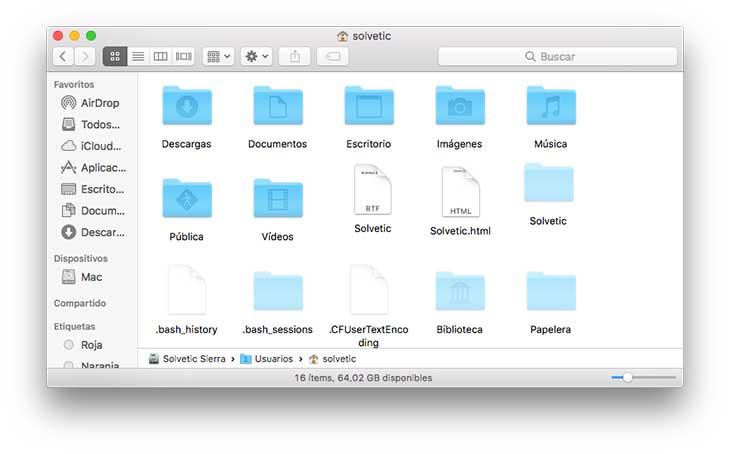Click the 'Música' folder label text
Viewport: 730px width, 454px height.
coord(551,144)
